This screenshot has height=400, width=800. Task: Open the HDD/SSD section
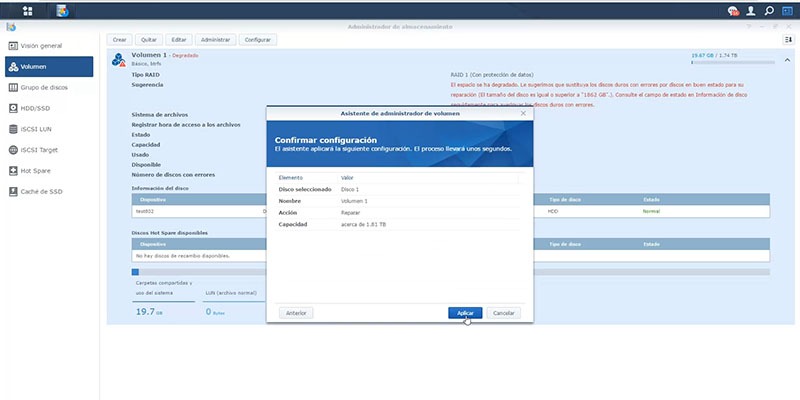49,108
